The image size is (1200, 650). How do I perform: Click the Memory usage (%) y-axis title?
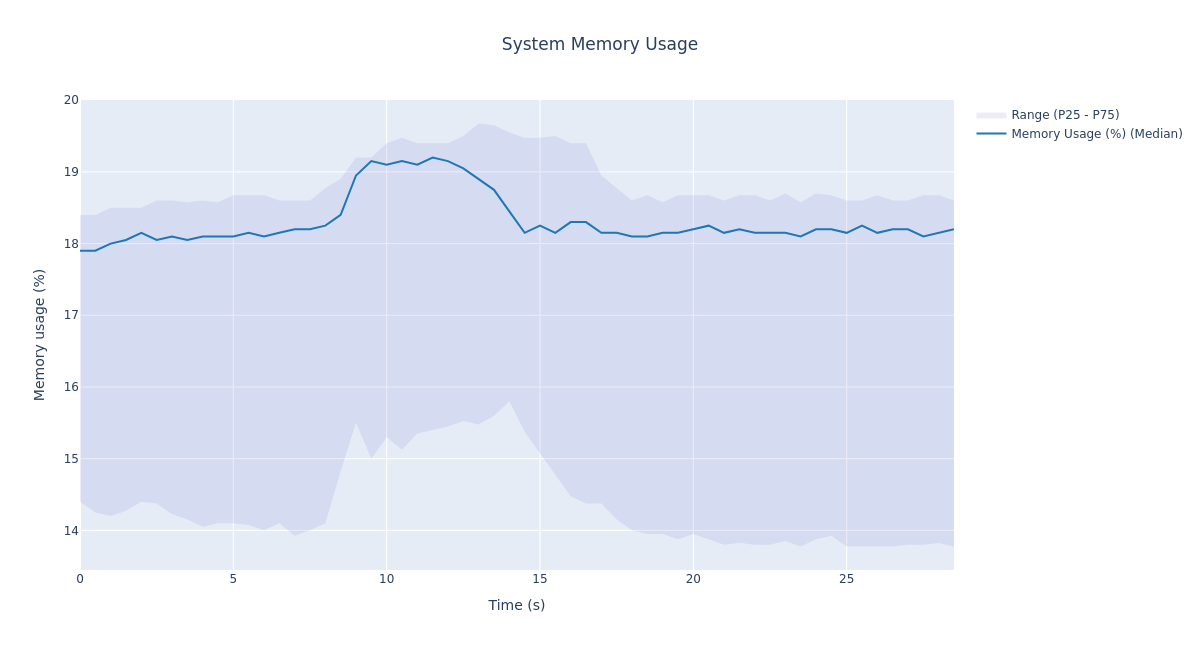click(40, 334)
